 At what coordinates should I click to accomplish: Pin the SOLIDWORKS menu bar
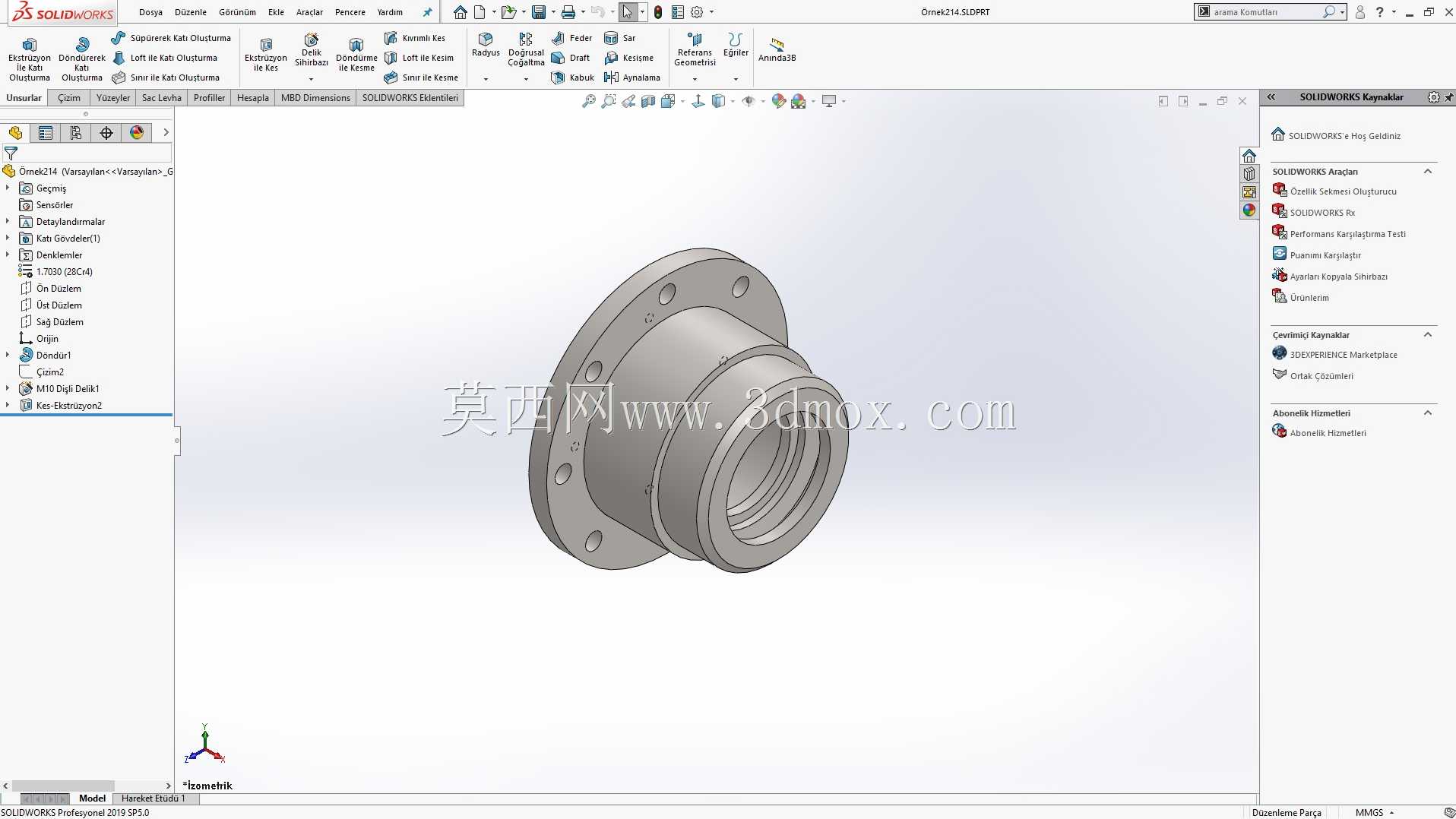427,12
